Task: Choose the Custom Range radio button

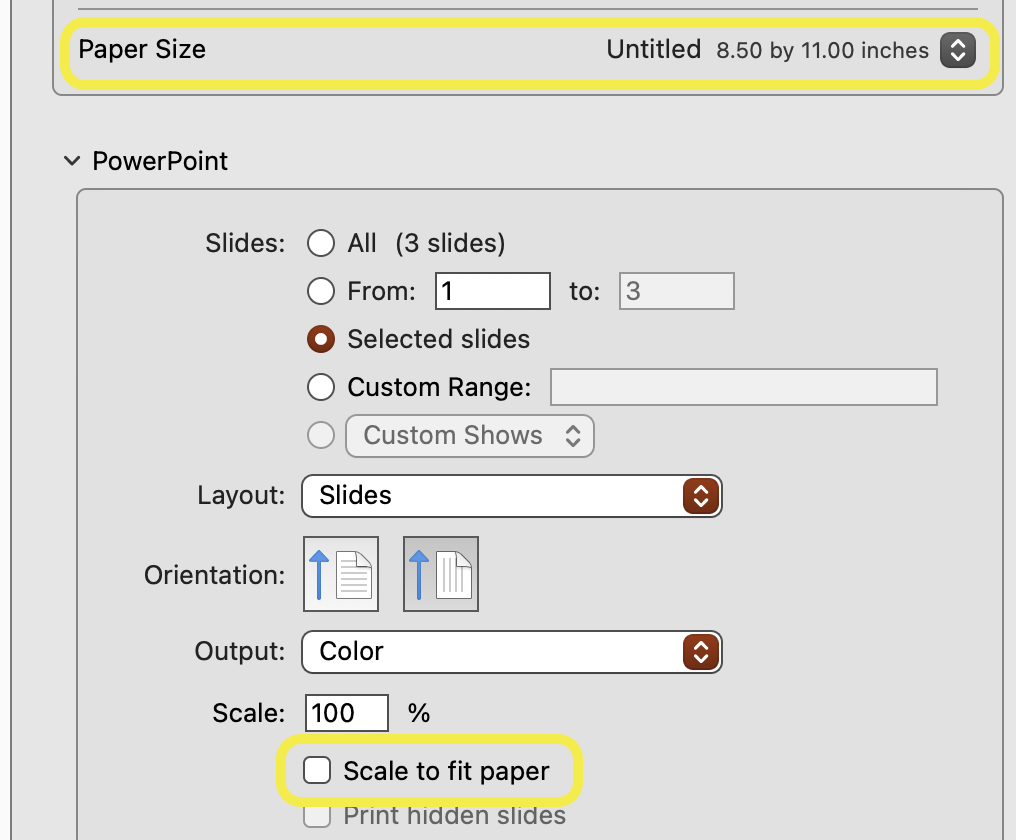Action: tap(320, 387)
